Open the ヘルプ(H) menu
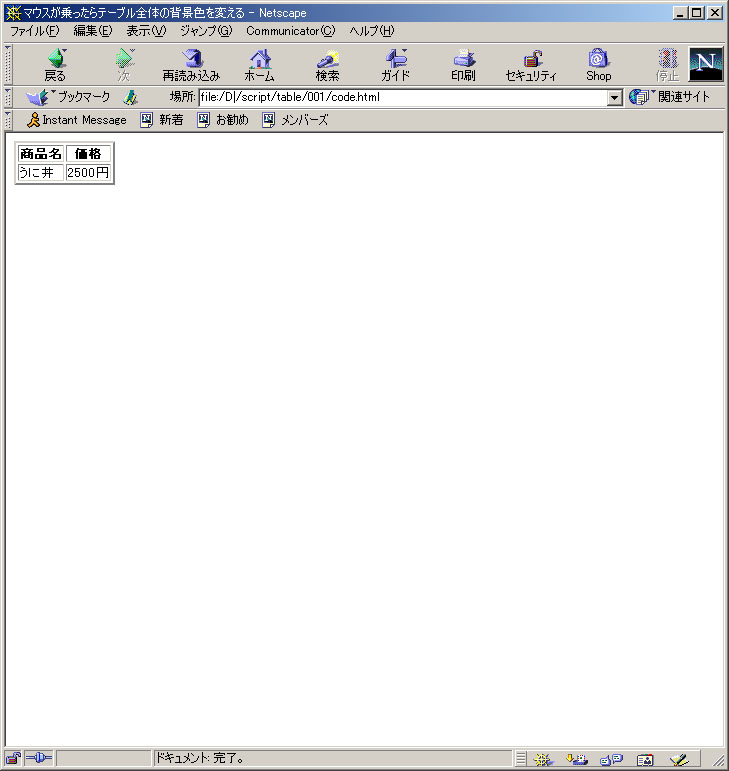 coord(372,31)
